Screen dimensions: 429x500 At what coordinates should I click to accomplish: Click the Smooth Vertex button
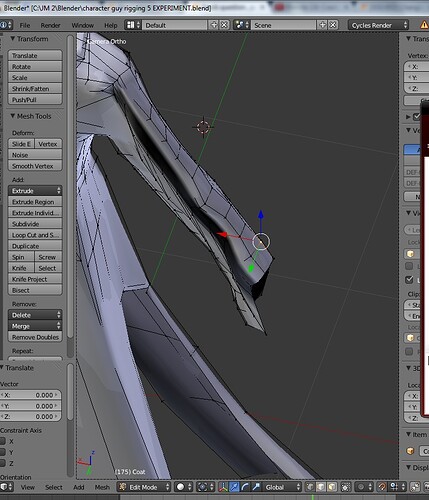tap(35, 166)
